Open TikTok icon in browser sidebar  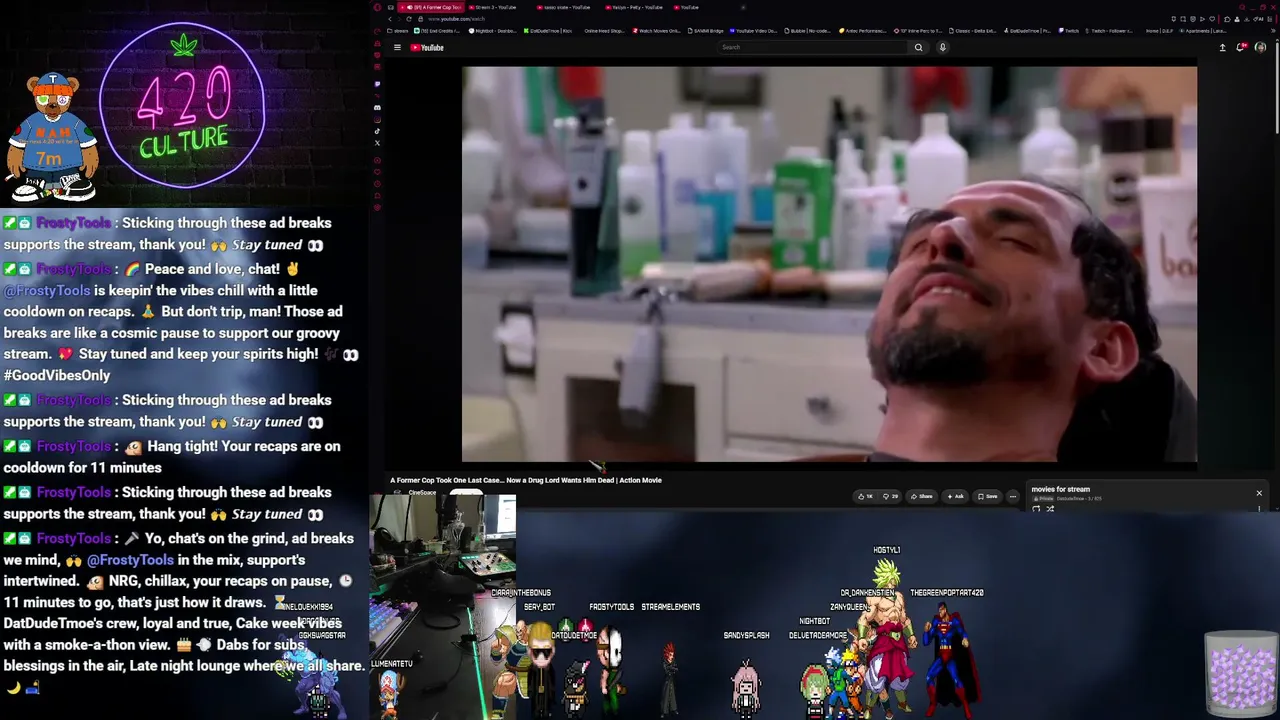[x=377, y=131]
